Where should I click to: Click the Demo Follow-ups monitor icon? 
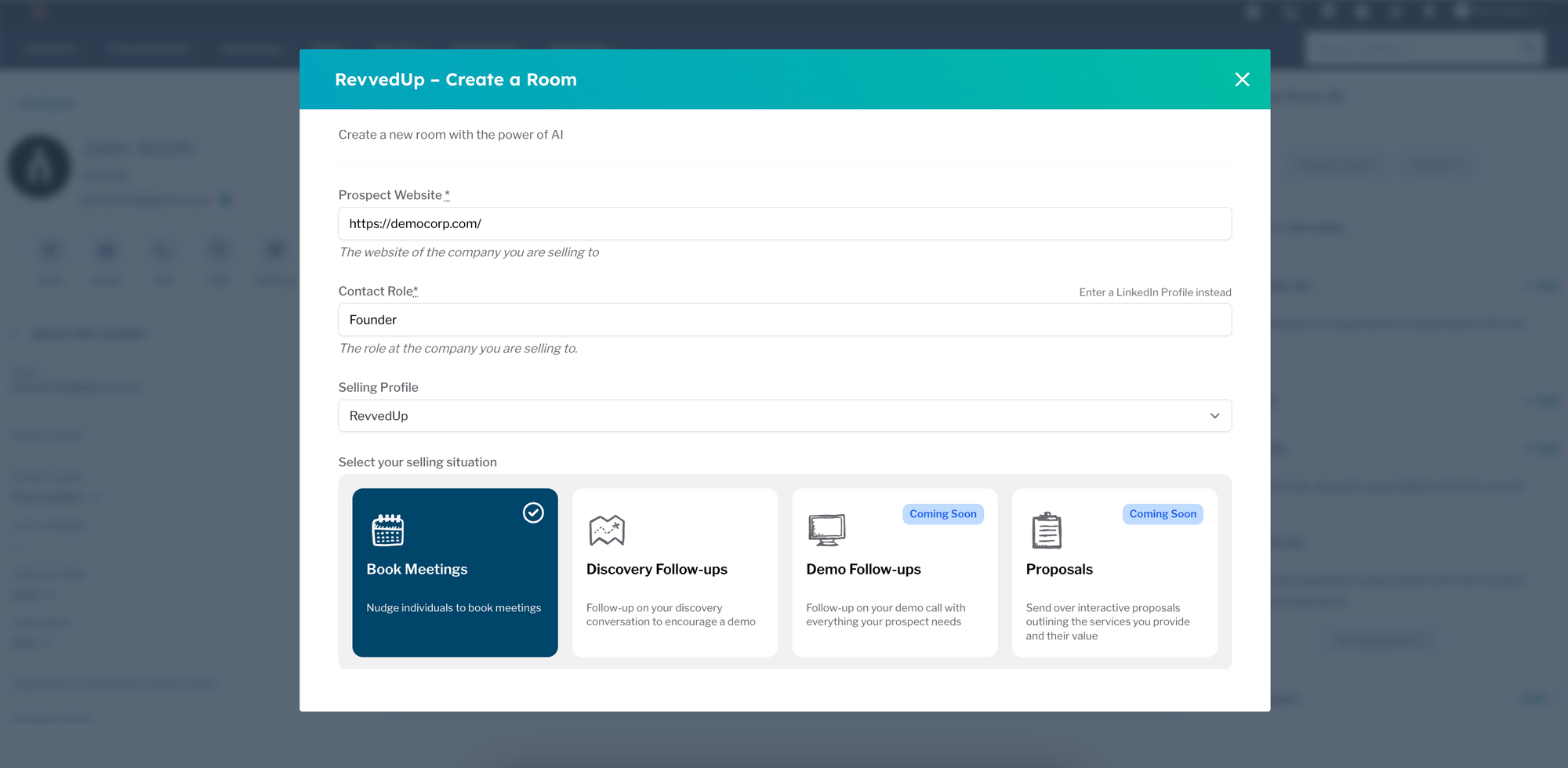(x=826, y=531)
